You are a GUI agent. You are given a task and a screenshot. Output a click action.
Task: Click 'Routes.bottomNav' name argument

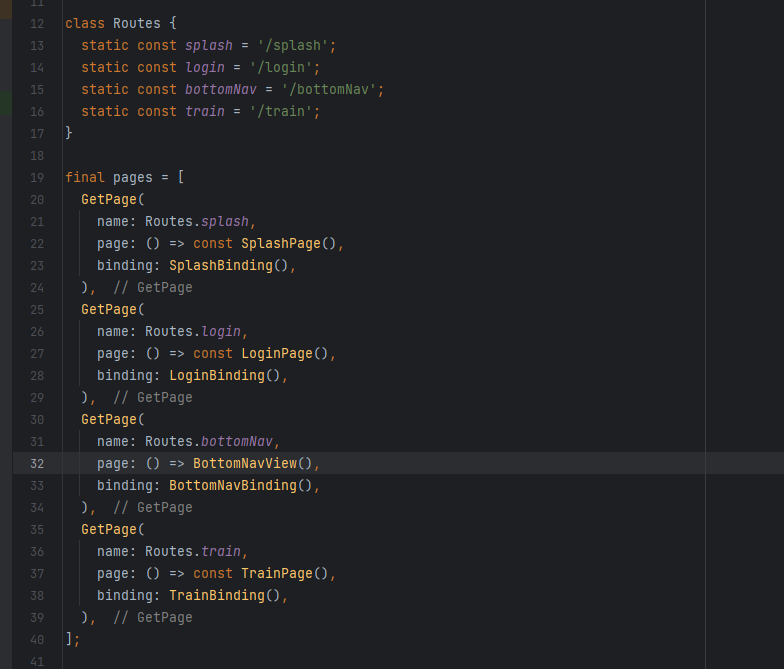coord(208,442)
